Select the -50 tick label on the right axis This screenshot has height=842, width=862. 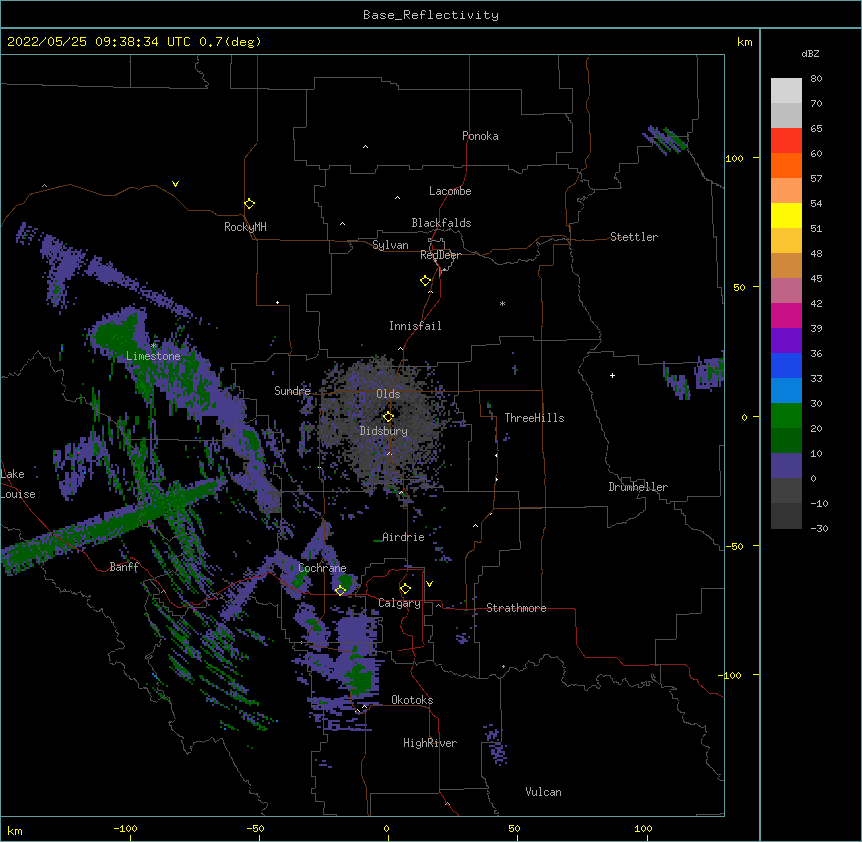(734, 546)
